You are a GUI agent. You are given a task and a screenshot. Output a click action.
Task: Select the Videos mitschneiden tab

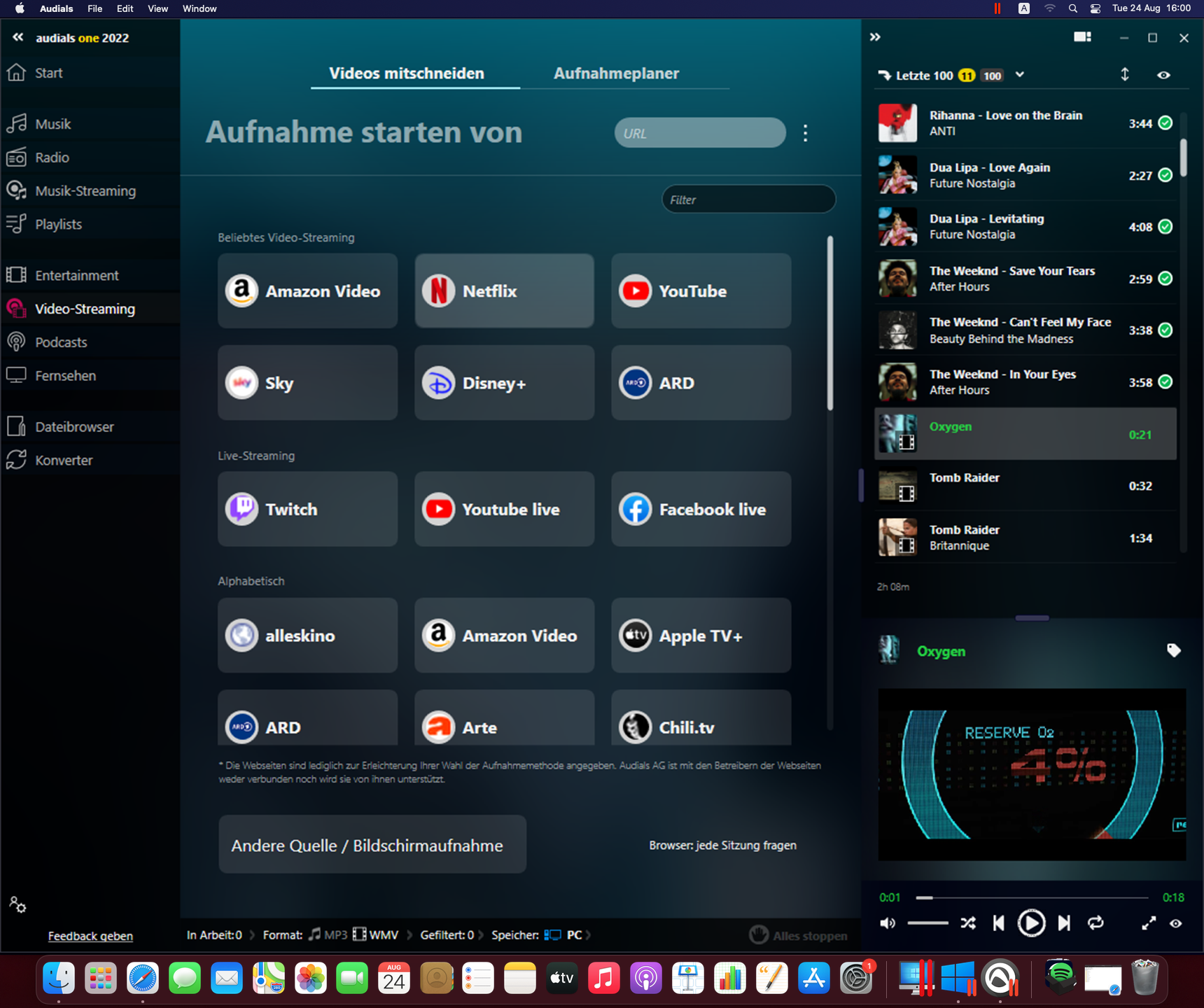coord(407,73)
